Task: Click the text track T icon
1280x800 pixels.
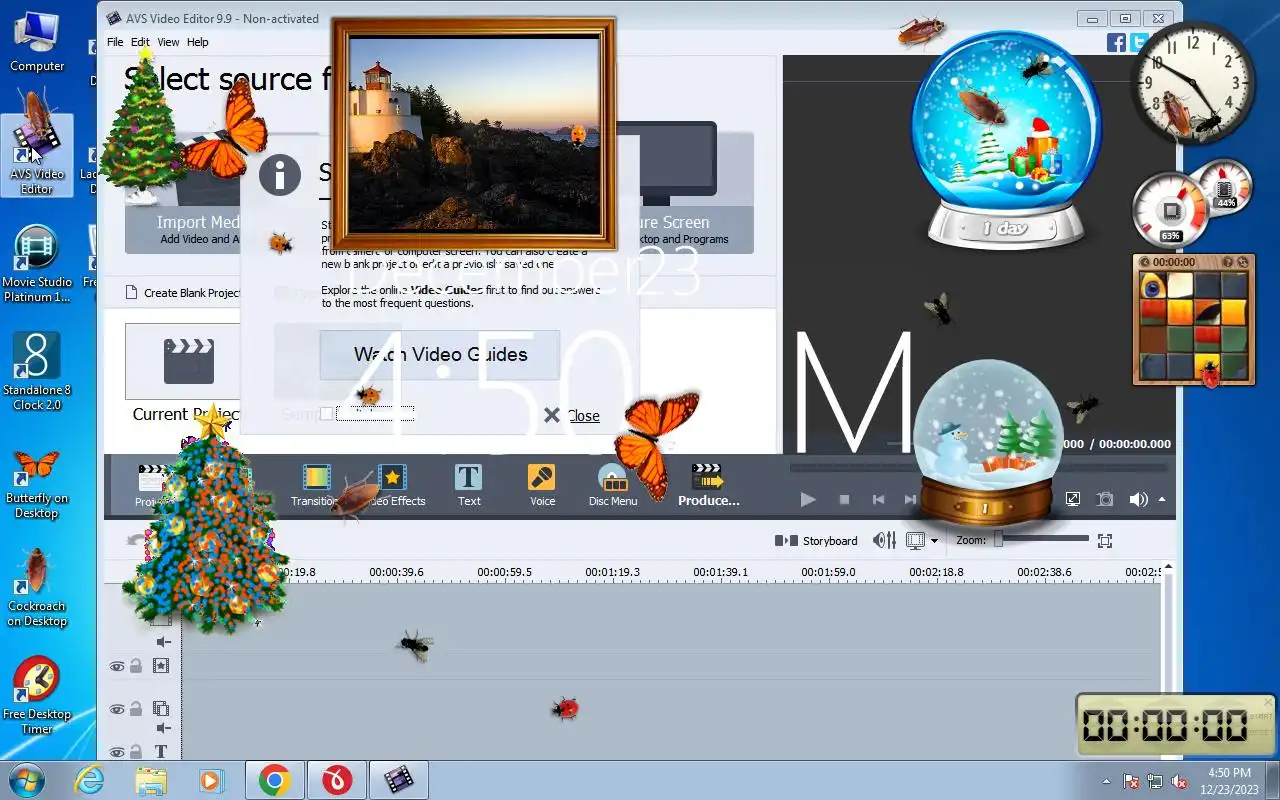Action: (x=160, y=752)
